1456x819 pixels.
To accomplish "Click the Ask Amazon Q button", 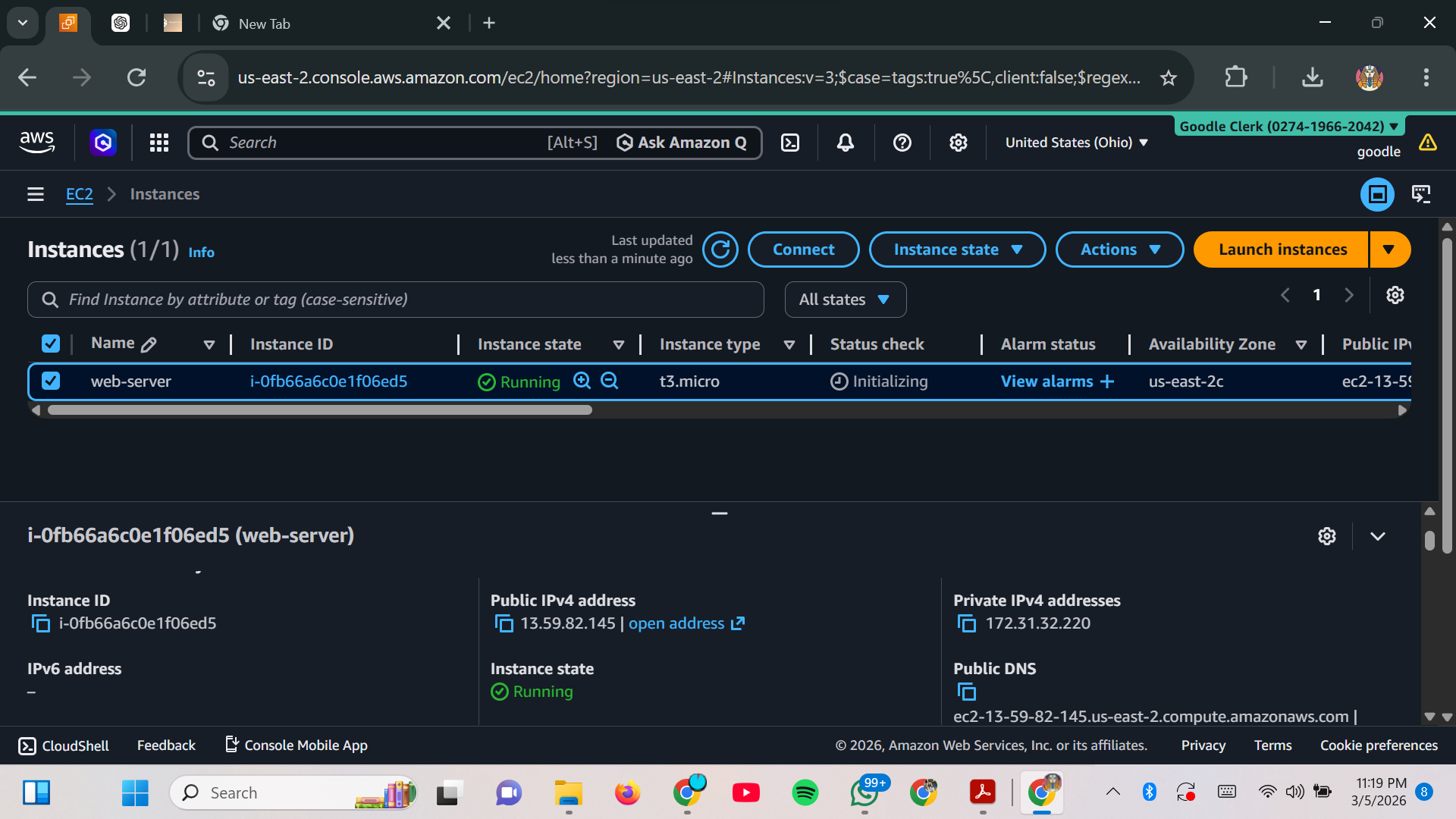I will [682, 143].
